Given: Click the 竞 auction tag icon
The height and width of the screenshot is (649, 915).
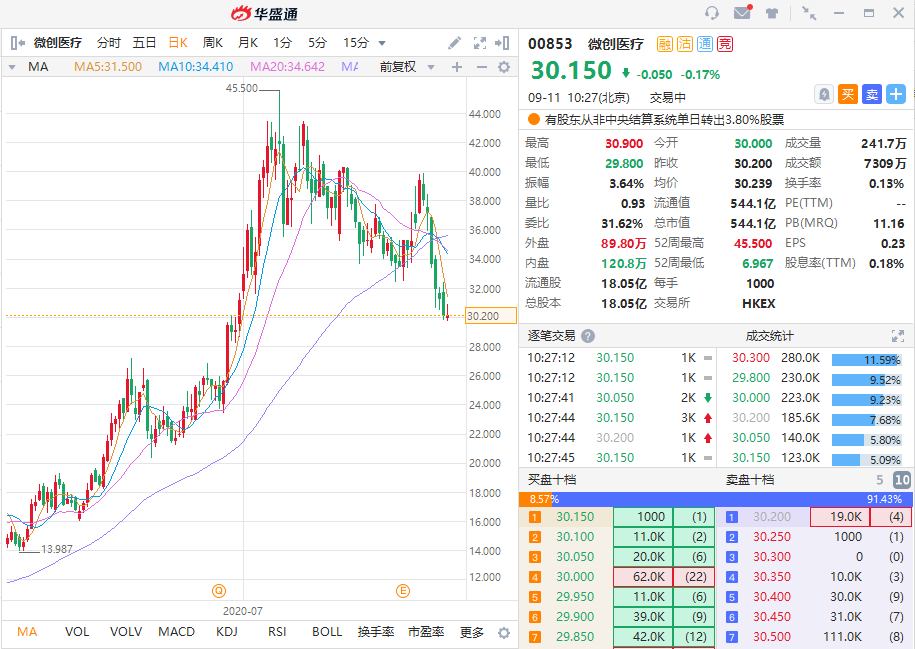Looking at the screenshot, I should click(725, 44).
